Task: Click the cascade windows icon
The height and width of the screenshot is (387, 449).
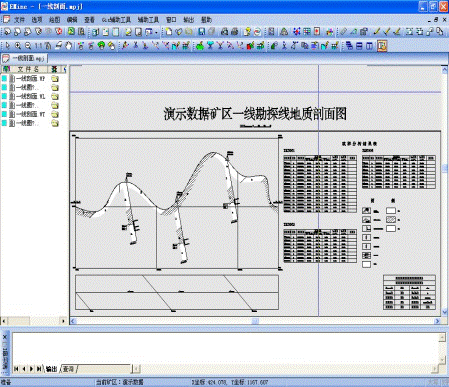Action: (349, 46)
